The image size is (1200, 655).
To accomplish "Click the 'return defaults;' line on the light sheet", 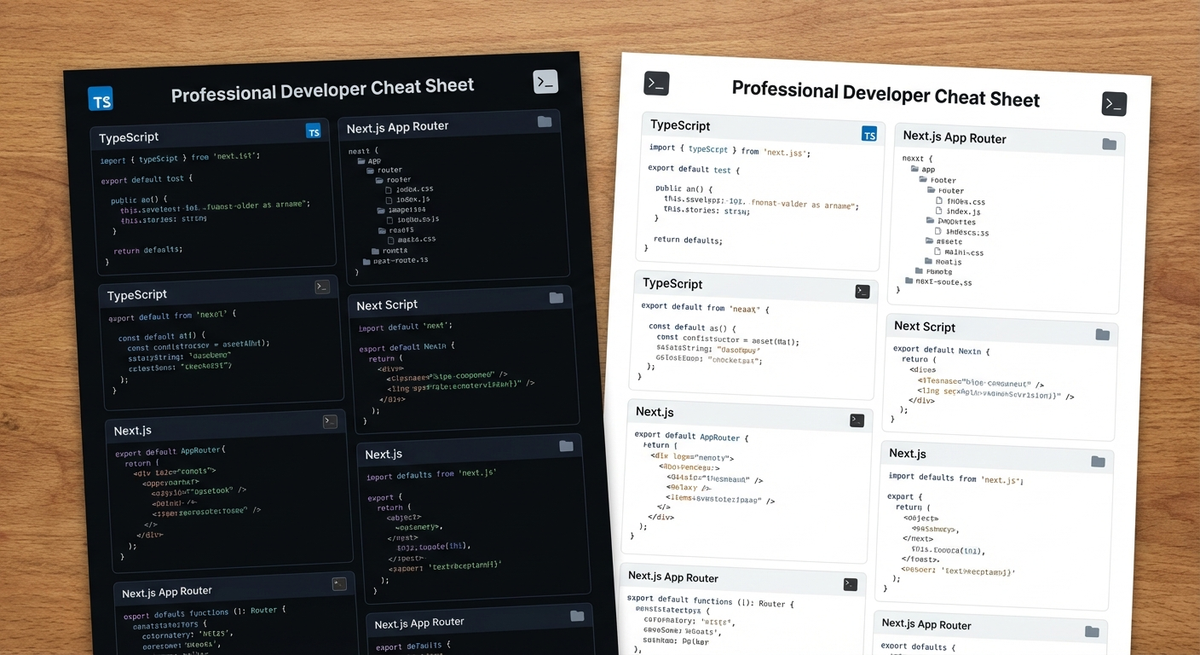I will (x=687, y=240).
